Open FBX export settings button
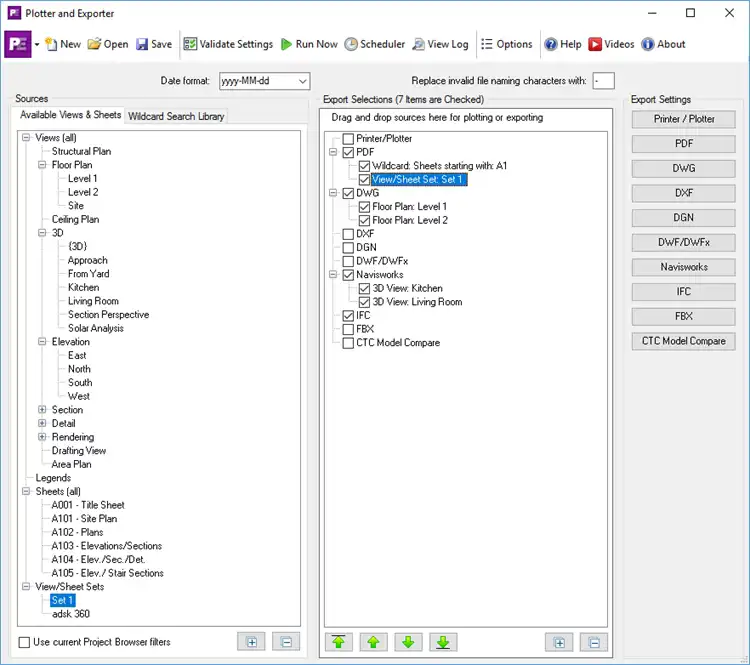 pyautogui.click(x=683, y=316)
